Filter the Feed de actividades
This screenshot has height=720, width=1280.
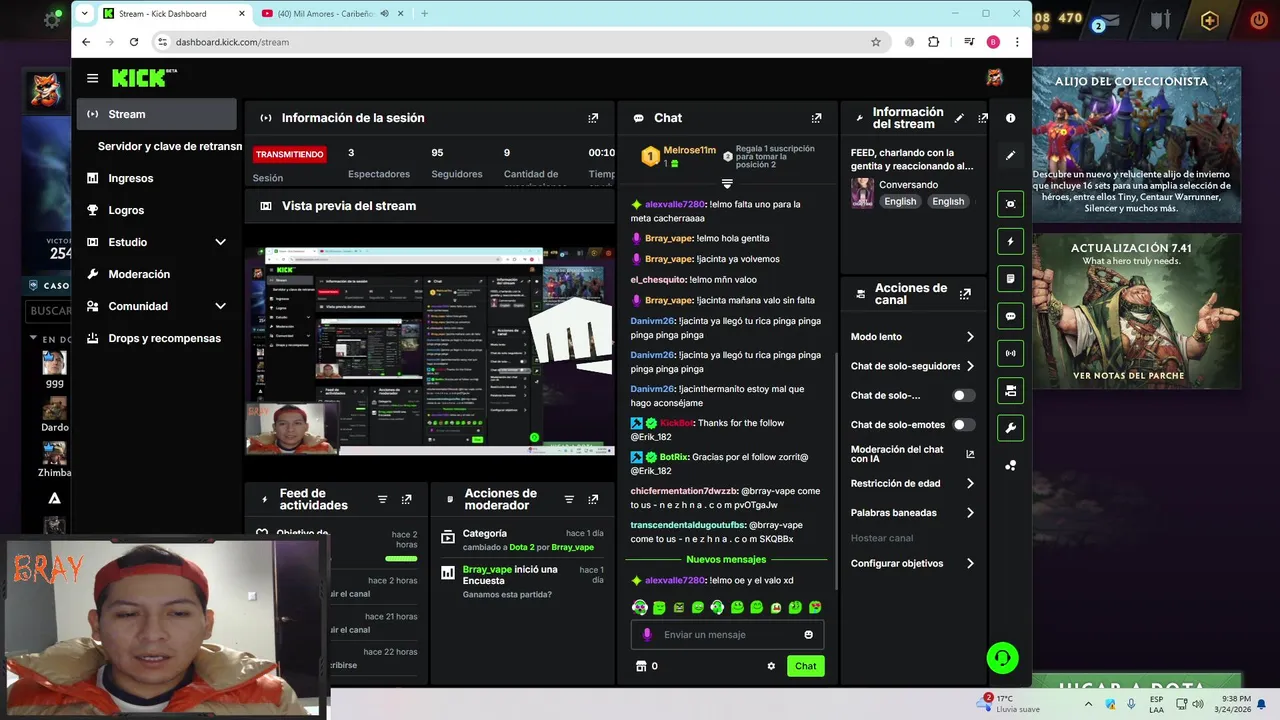(382, 499)
